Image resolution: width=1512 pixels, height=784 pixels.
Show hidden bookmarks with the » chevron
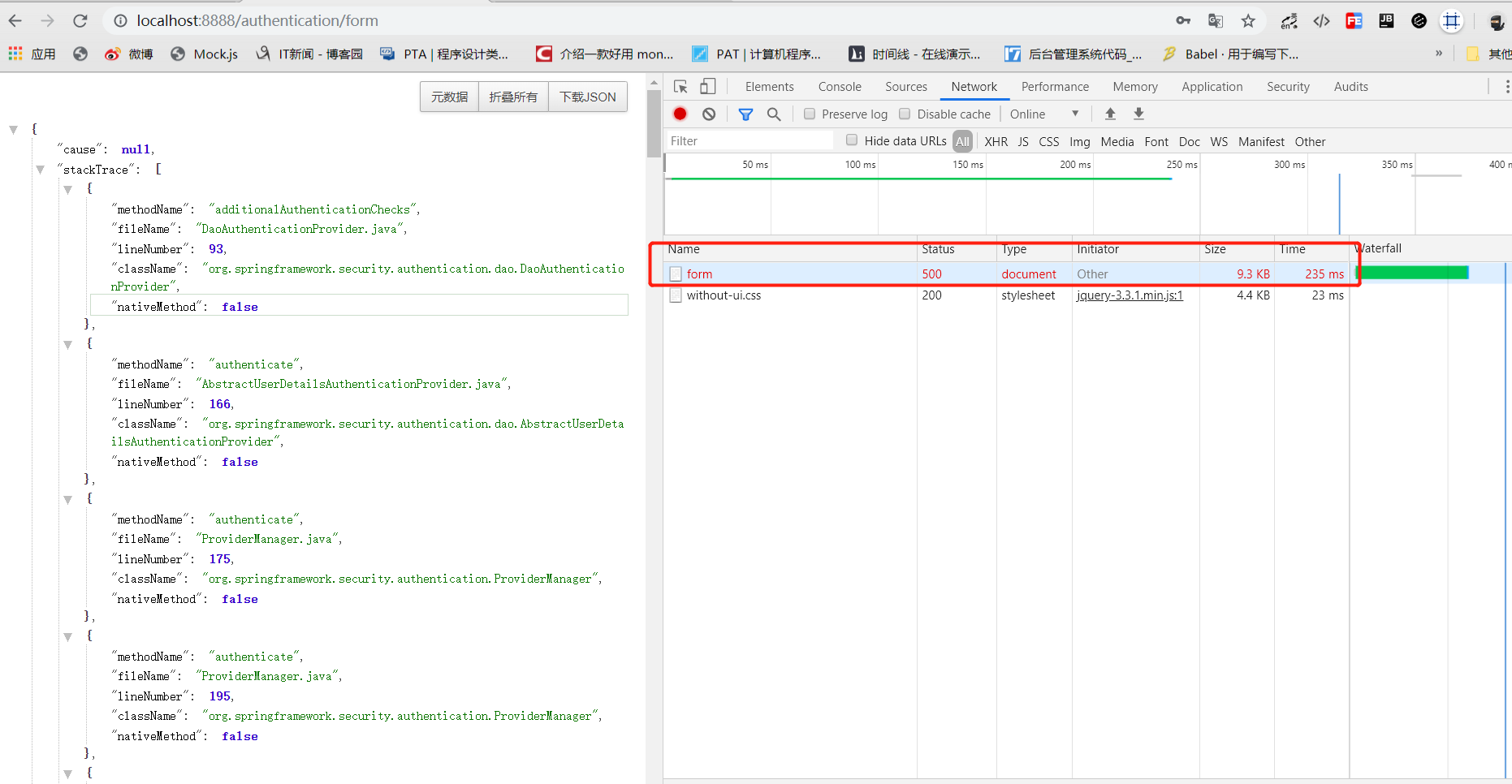1439,54
